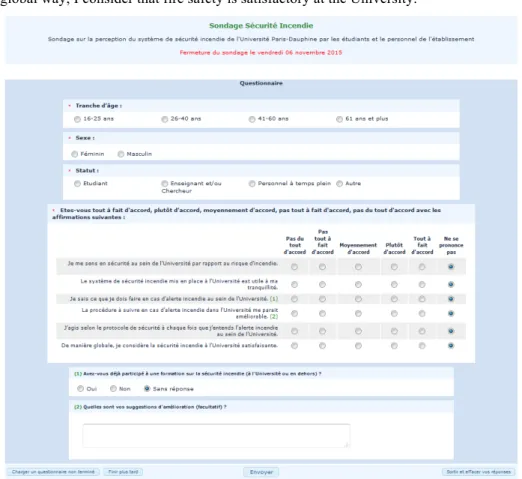Click the Ne se prononce pas column header
522x479 pixels.
[x=451, y=245]
